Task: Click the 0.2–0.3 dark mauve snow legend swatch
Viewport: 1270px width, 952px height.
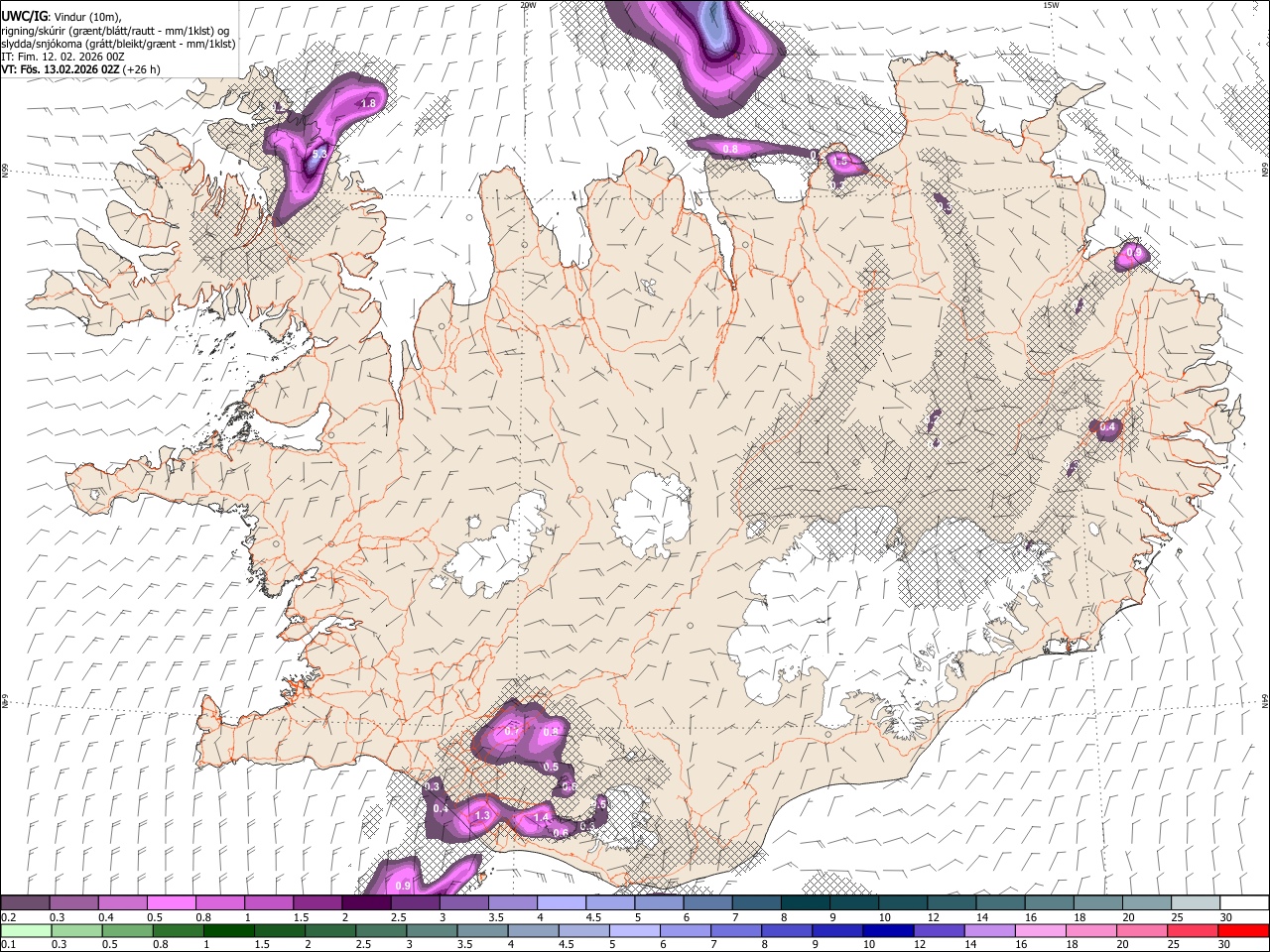Action: (x=26, y=903)
